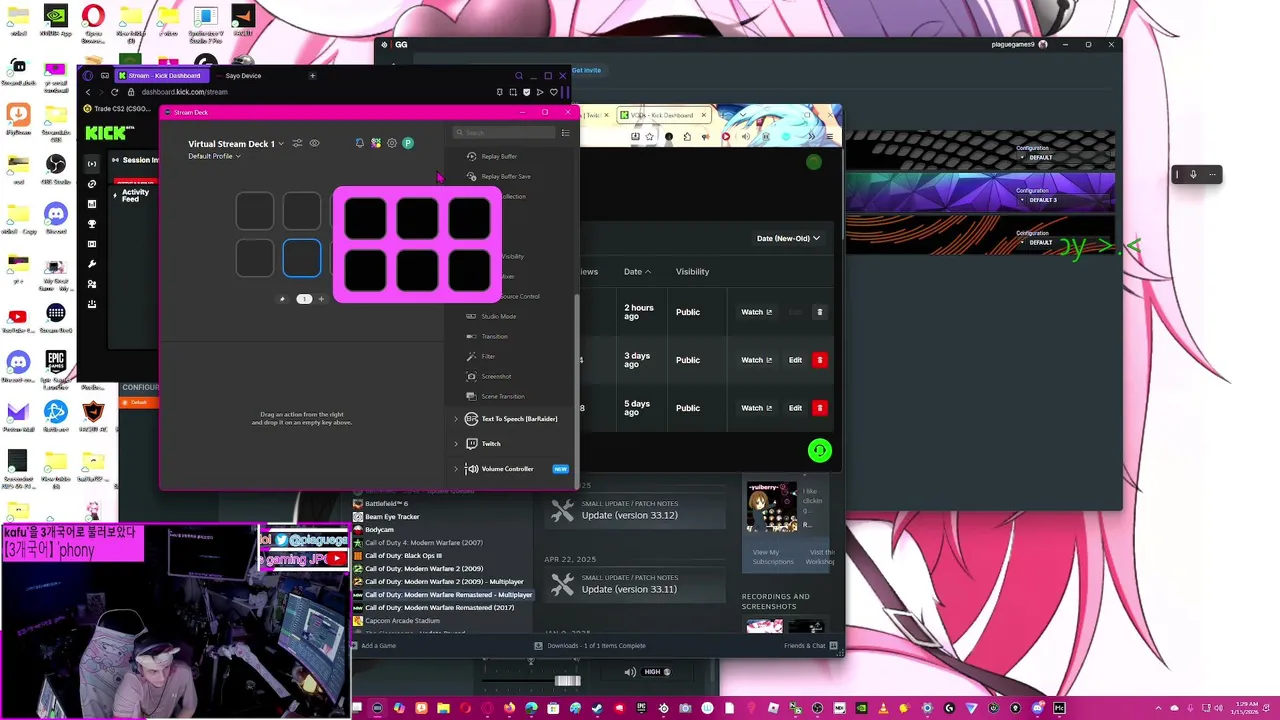Click the pin page icon below keys
This screenshot has width=1280, height=720.
pos(282,299)
